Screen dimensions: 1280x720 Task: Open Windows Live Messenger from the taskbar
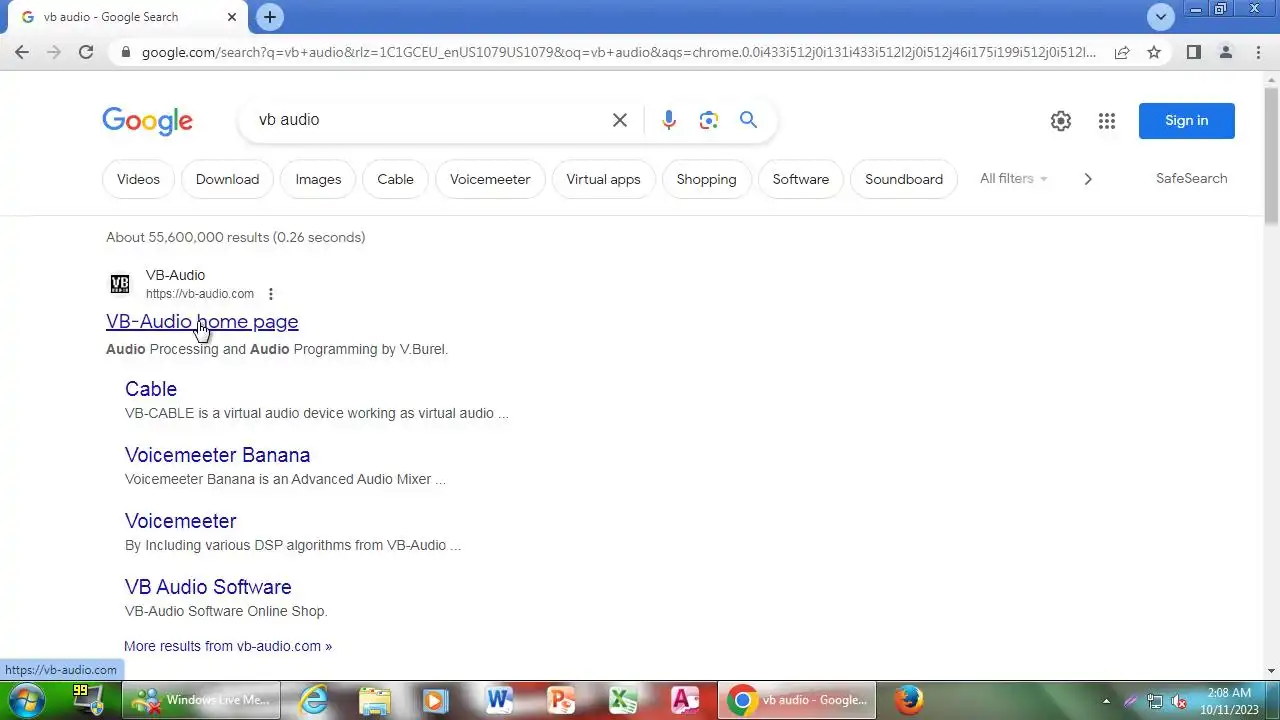coord(201,700)
